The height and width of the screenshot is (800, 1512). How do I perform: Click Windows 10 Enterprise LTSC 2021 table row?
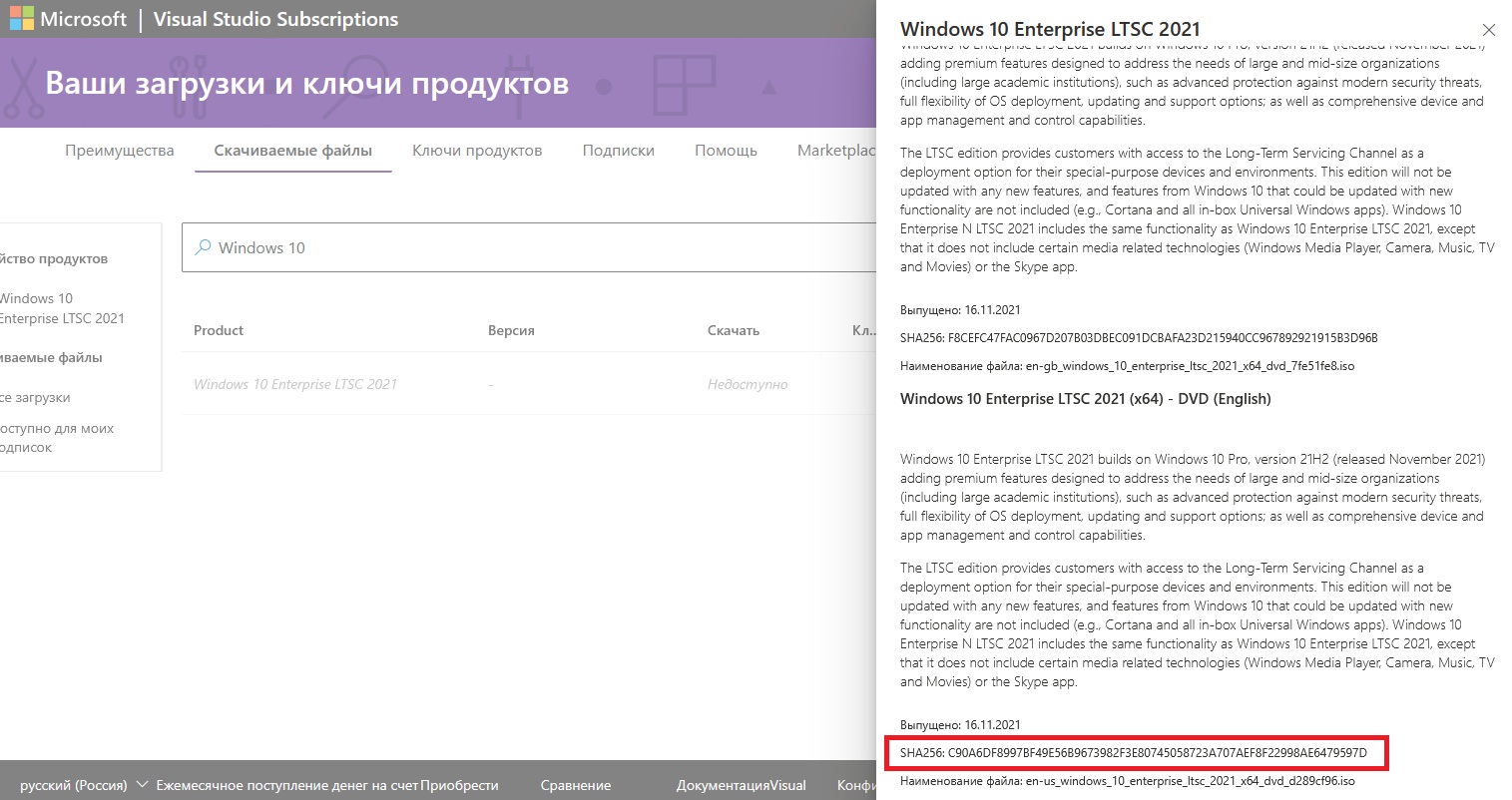click(x=295, y=384)
